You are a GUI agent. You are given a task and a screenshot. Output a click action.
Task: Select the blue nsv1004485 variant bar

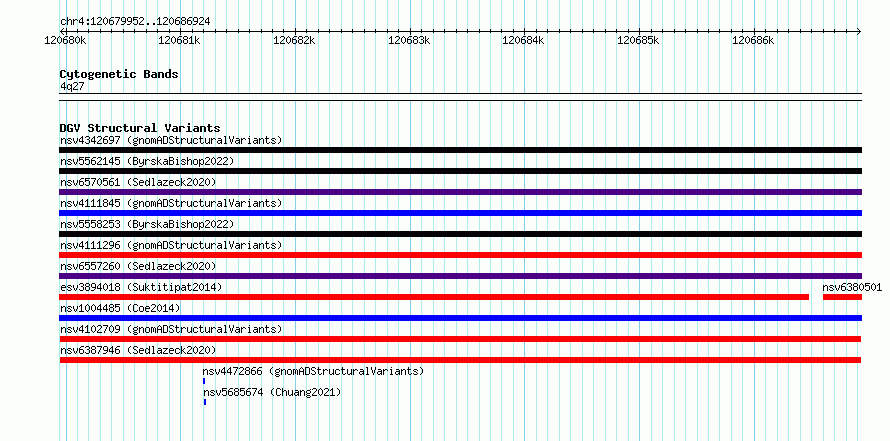pos(460,318)
